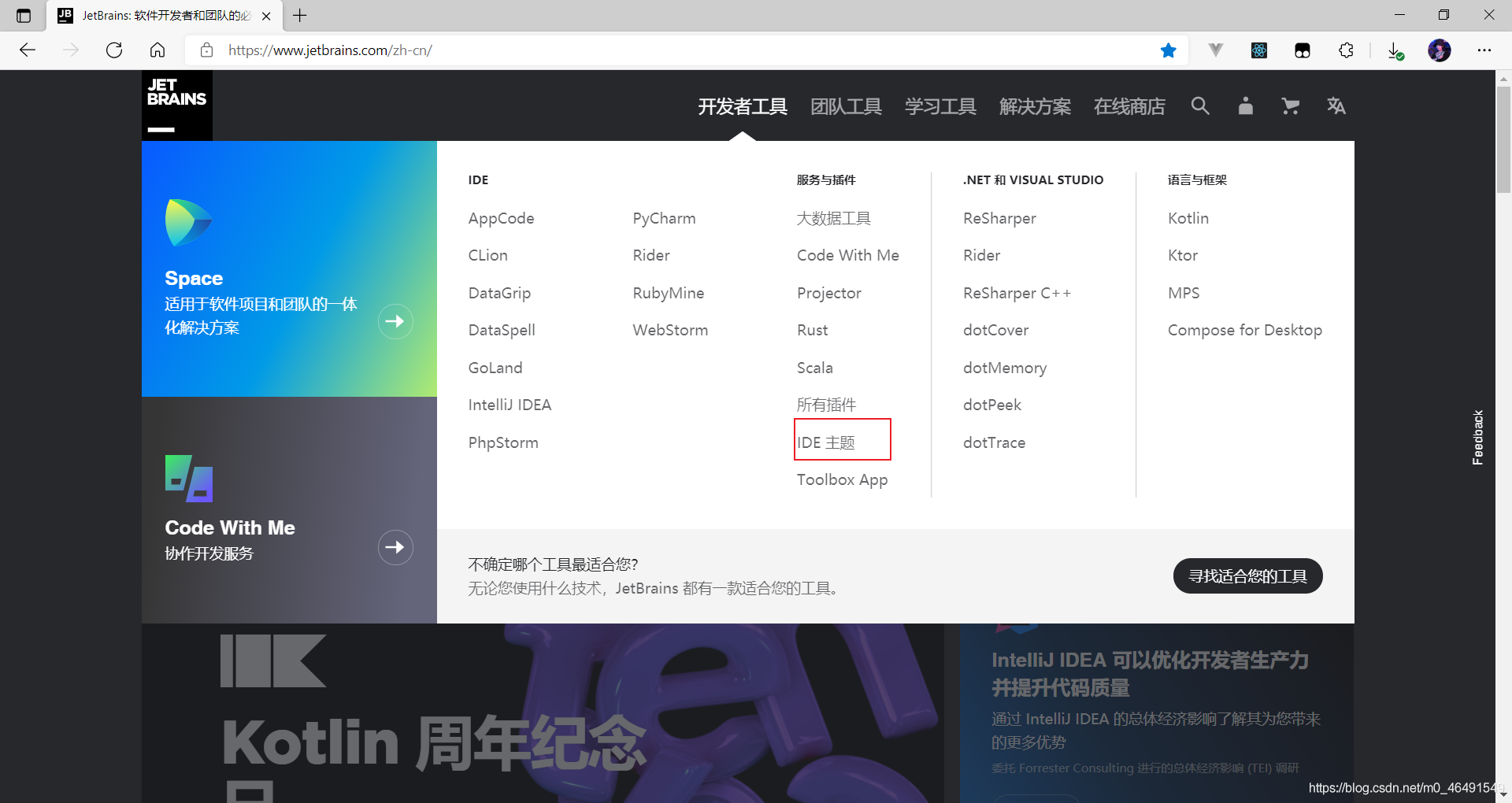Select 开发者工具 menu

[x=743, y=106]
